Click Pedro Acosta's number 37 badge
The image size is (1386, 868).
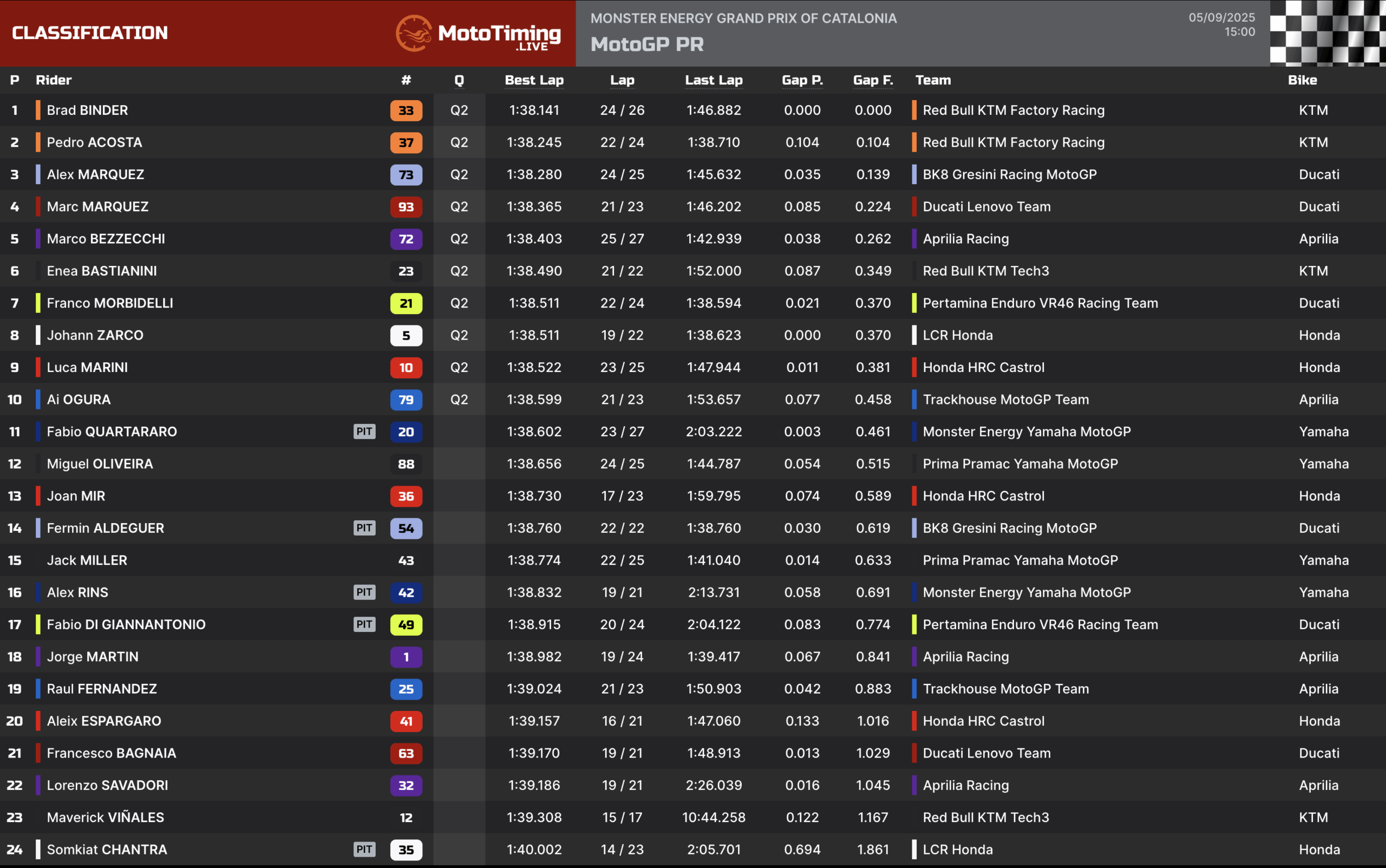406,142
